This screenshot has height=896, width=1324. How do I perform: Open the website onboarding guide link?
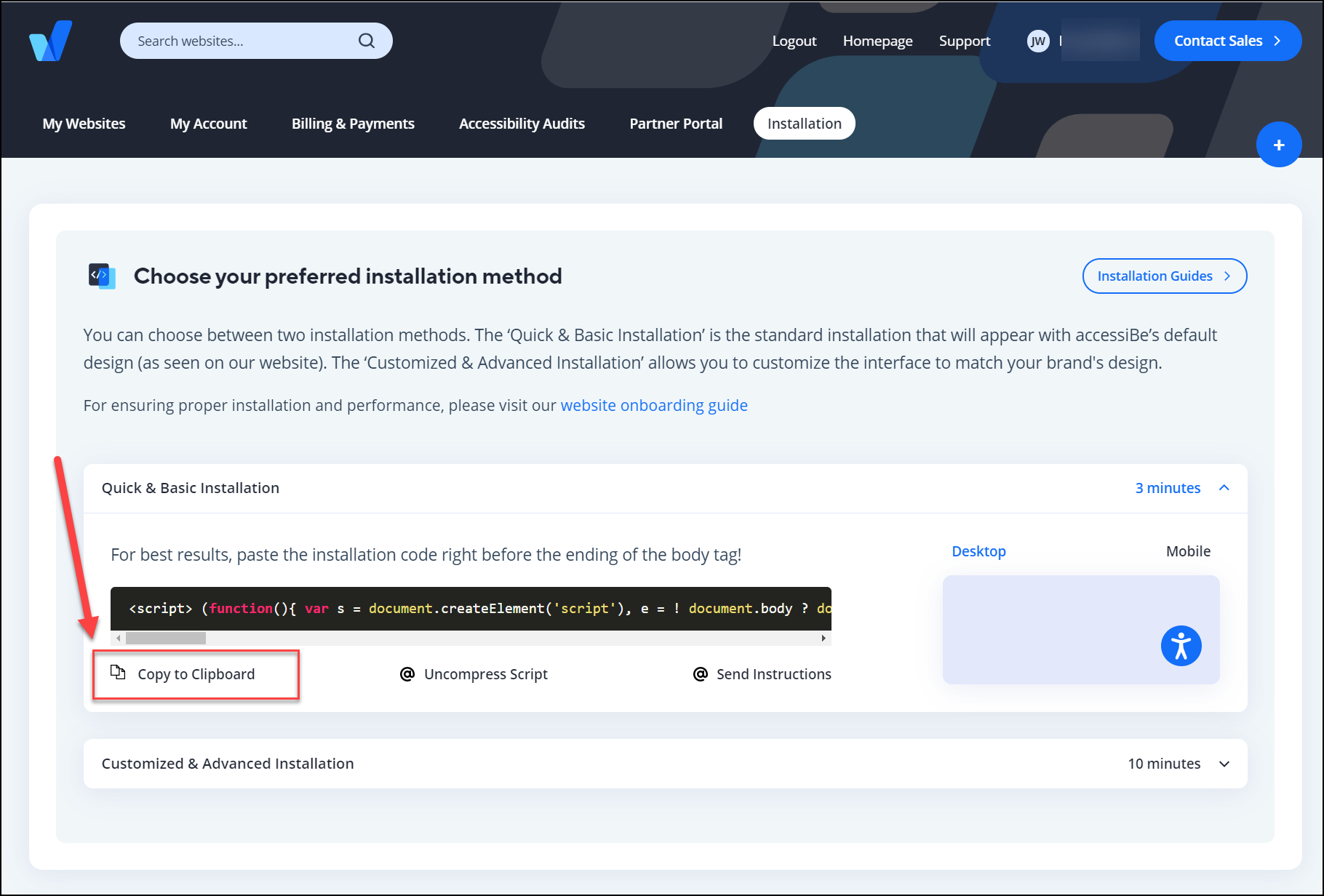click(654, 405)
